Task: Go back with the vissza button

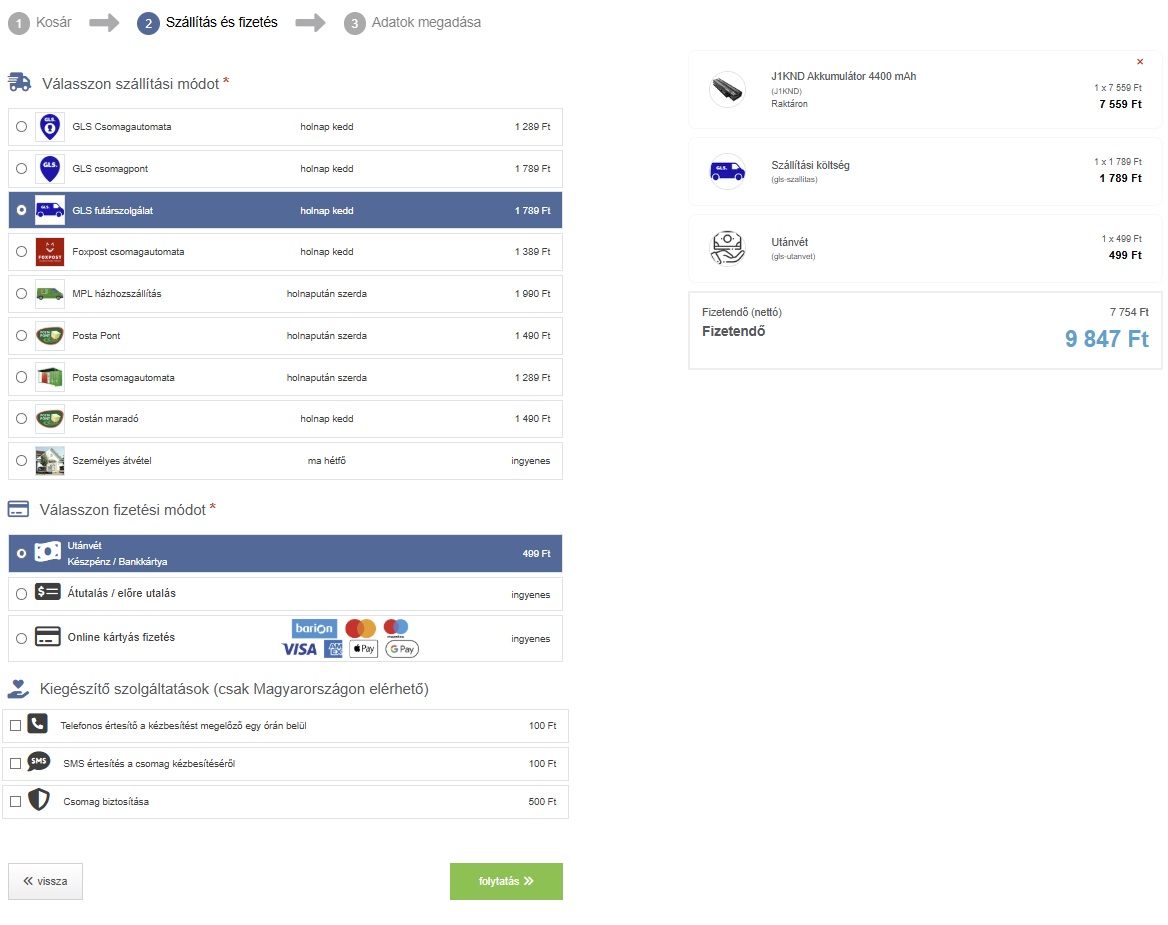Action: 45,882
